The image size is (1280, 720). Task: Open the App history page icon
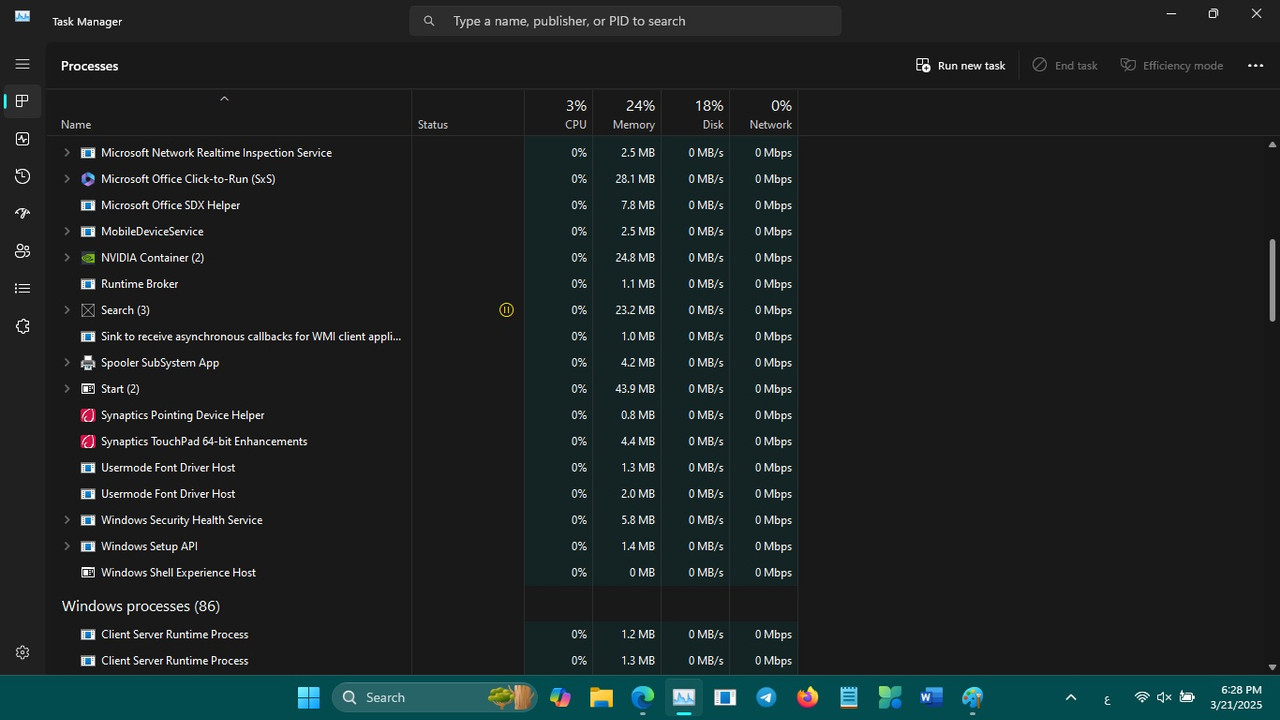click(x=22, y=176)
